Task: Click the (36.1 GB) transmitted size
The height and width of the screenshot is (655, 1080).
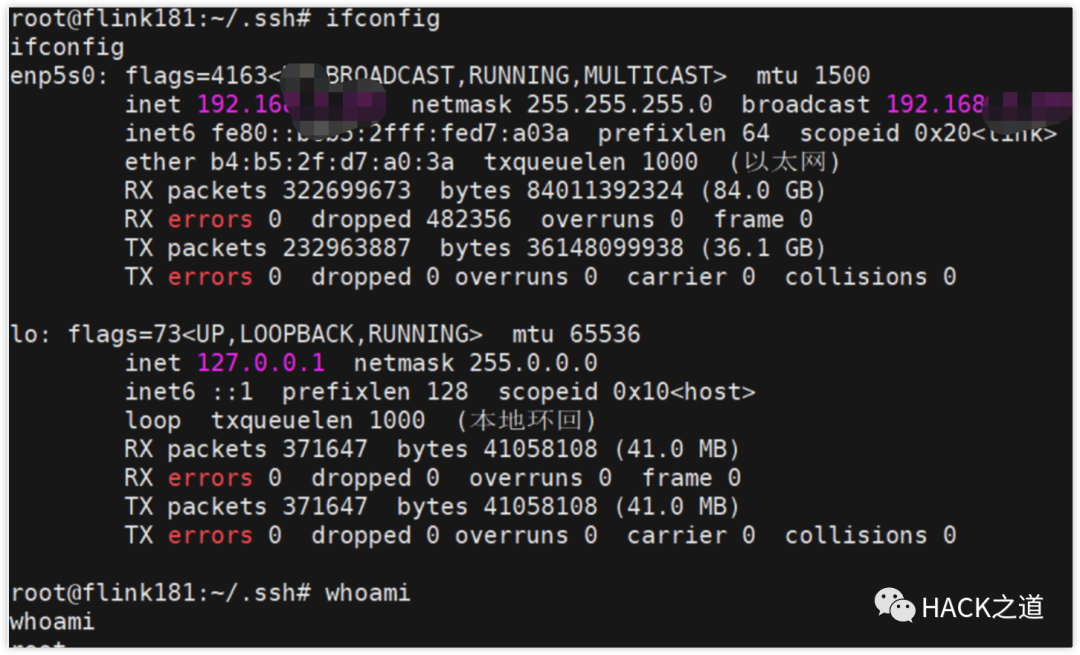Action: (x=762, y=248)
